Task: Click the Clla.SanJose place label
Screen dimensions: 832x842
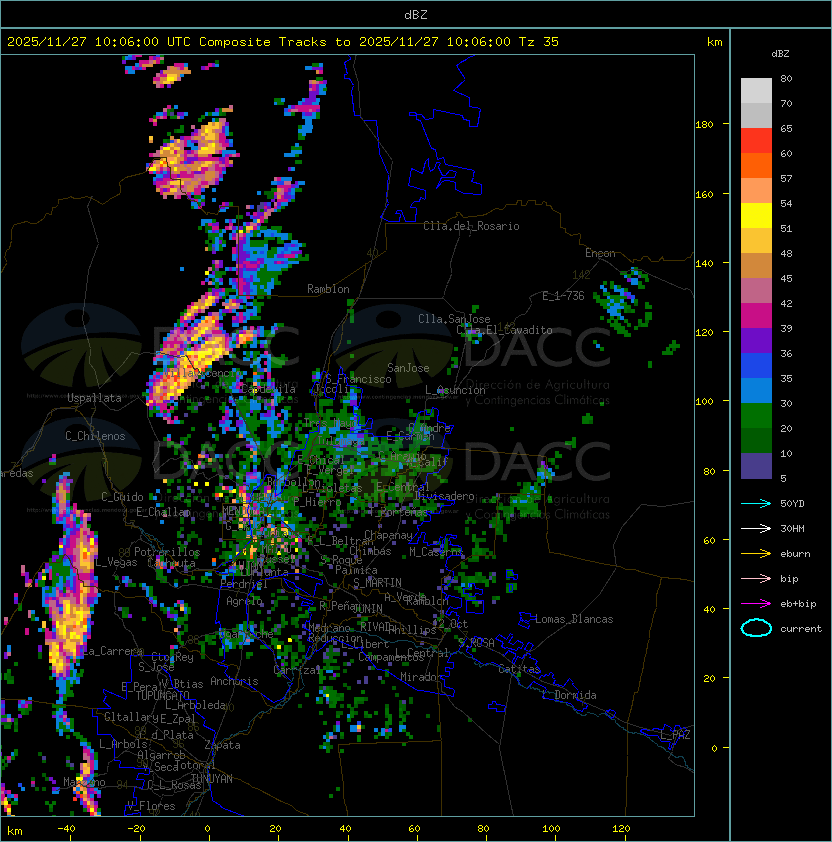Action: click(x=454, y=319)
